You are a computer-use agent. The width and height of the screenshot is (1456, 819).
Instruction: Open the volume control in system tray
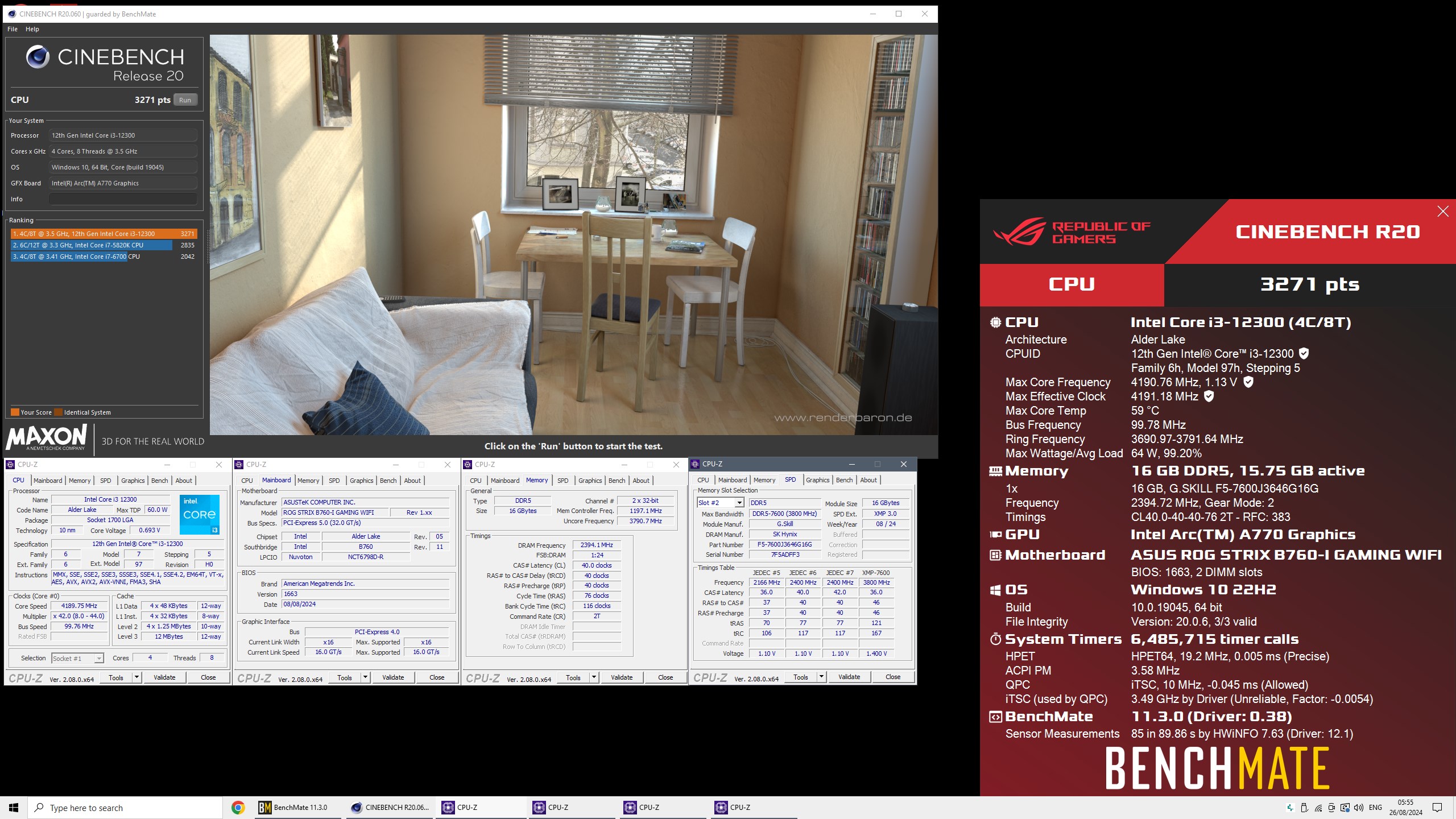pyautogui.click(x=1358, y=808)
